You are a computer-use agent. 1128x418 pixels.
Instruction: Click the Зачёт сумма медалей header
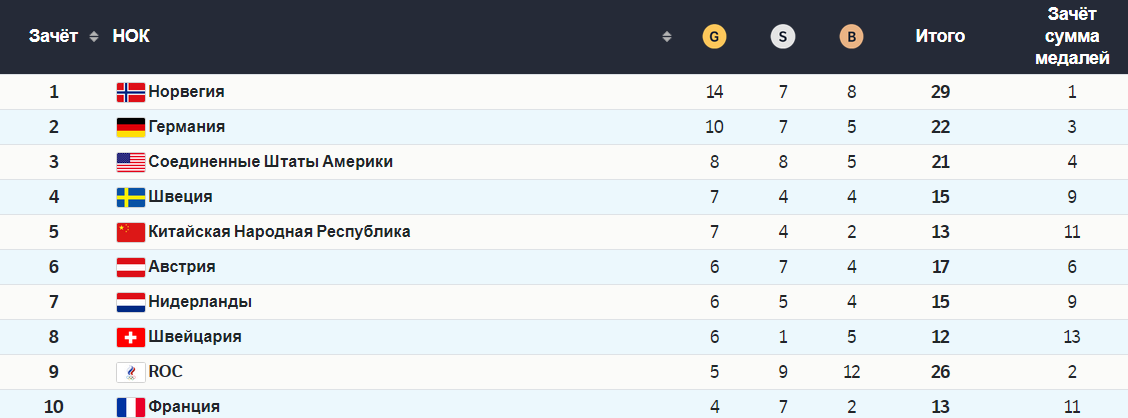[1072, 37]
